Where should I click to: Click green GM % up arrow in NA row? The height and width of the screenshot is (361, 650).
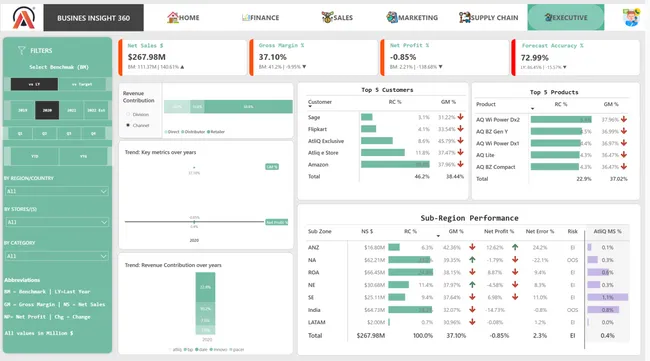click(x=472, y=260)
